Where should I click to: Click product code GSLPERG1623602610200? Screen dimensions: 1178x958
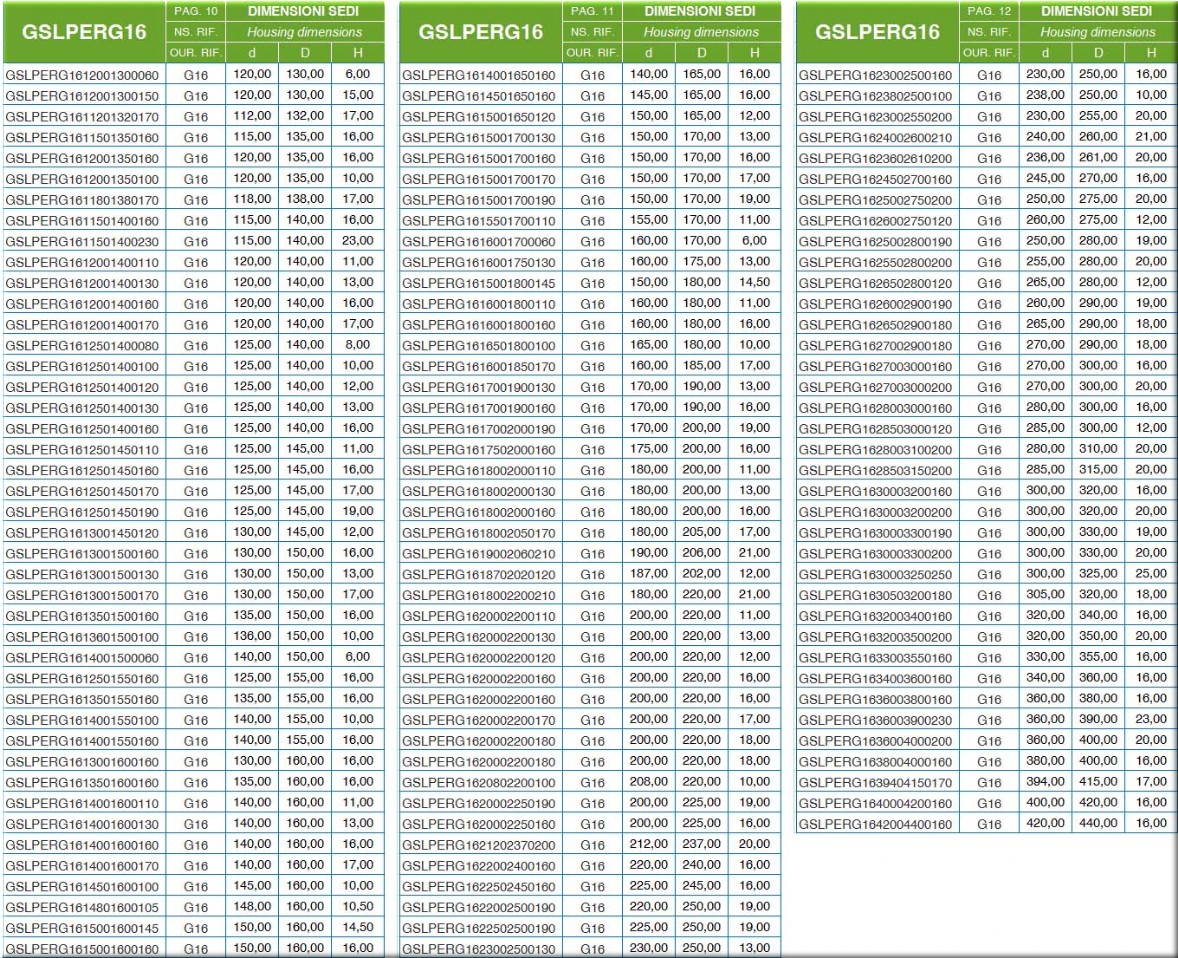[x=876, y=159]
